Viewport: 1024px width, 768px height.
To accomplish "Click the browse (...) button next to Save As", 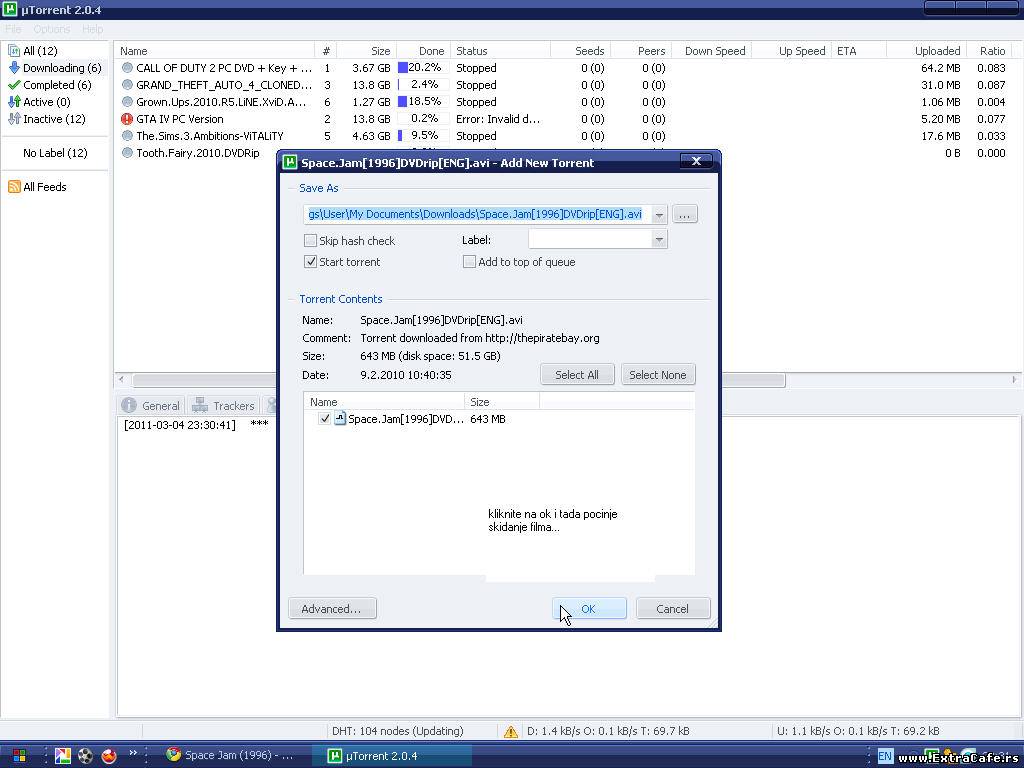I will 684,214.
